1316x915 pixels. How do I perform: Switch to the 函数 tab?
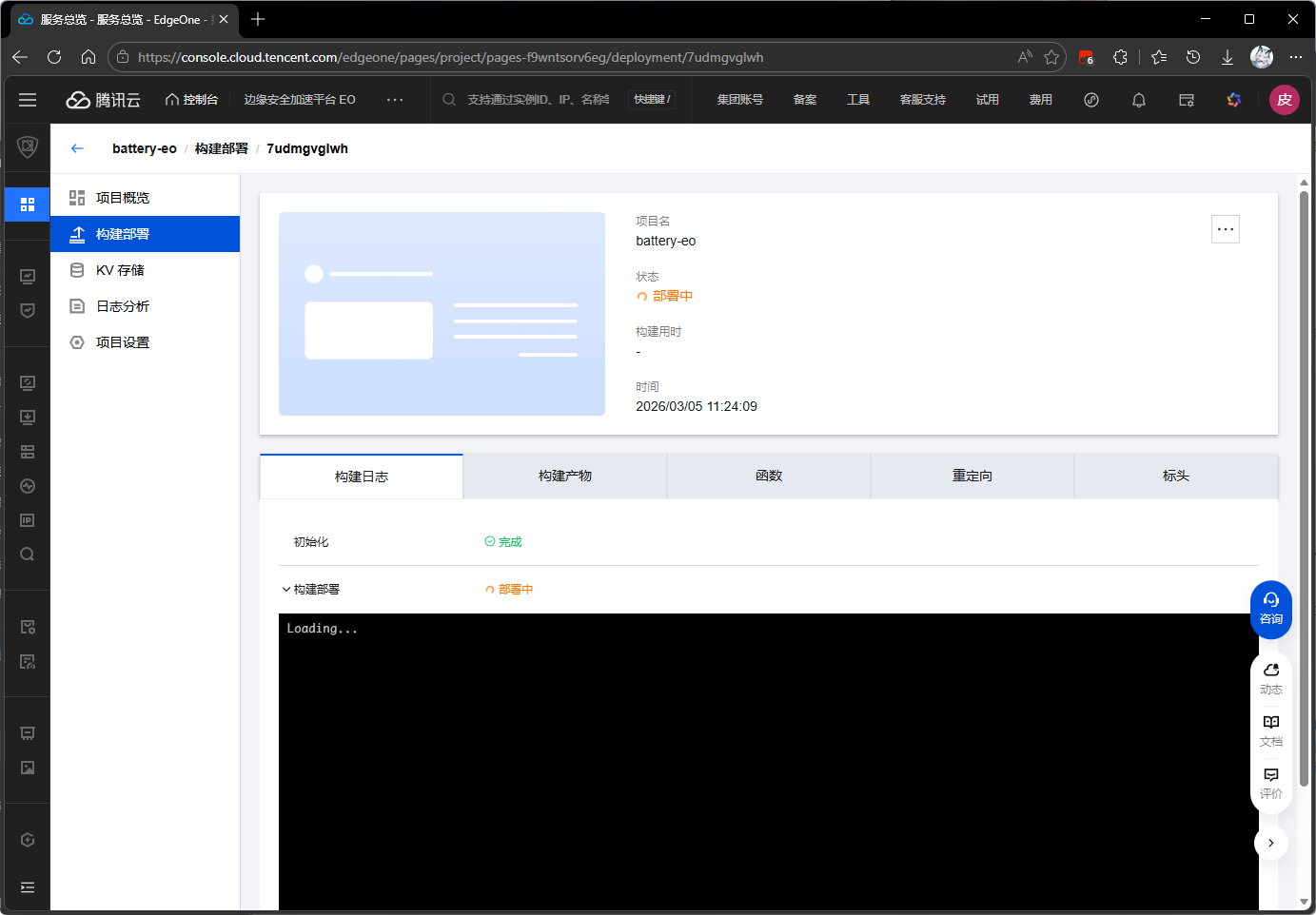769,476
